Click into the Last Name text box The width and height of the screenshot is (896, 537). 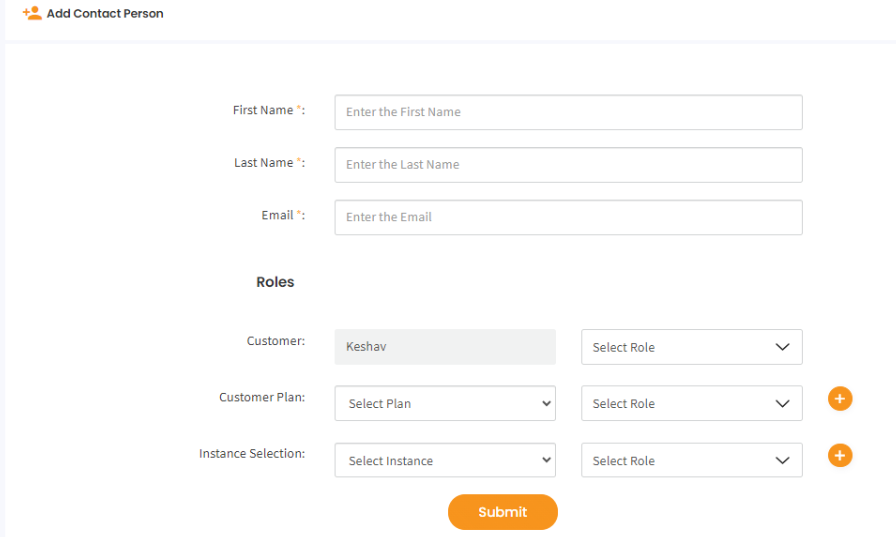pos(568,165)
